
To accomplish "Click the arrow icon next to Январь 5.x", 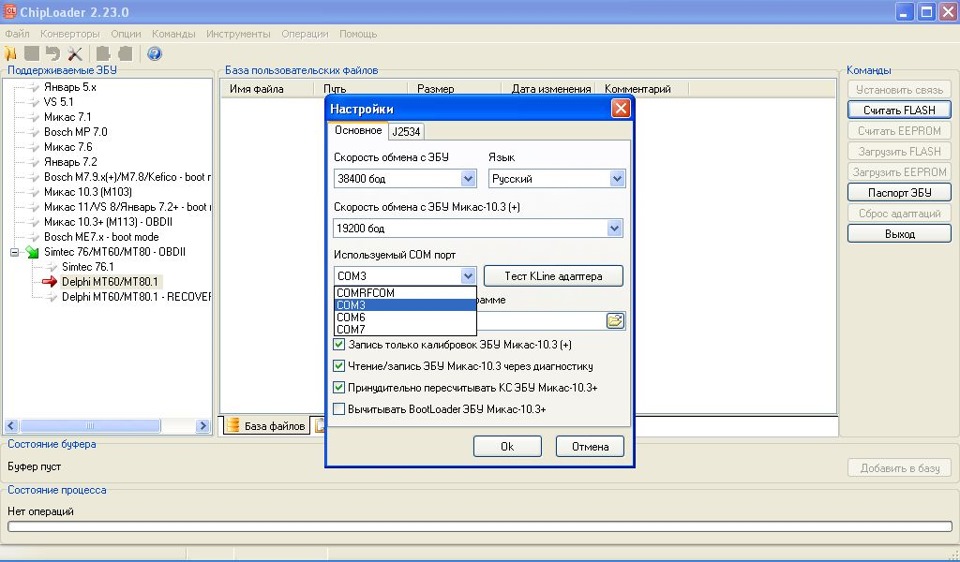I will [34, 88].
